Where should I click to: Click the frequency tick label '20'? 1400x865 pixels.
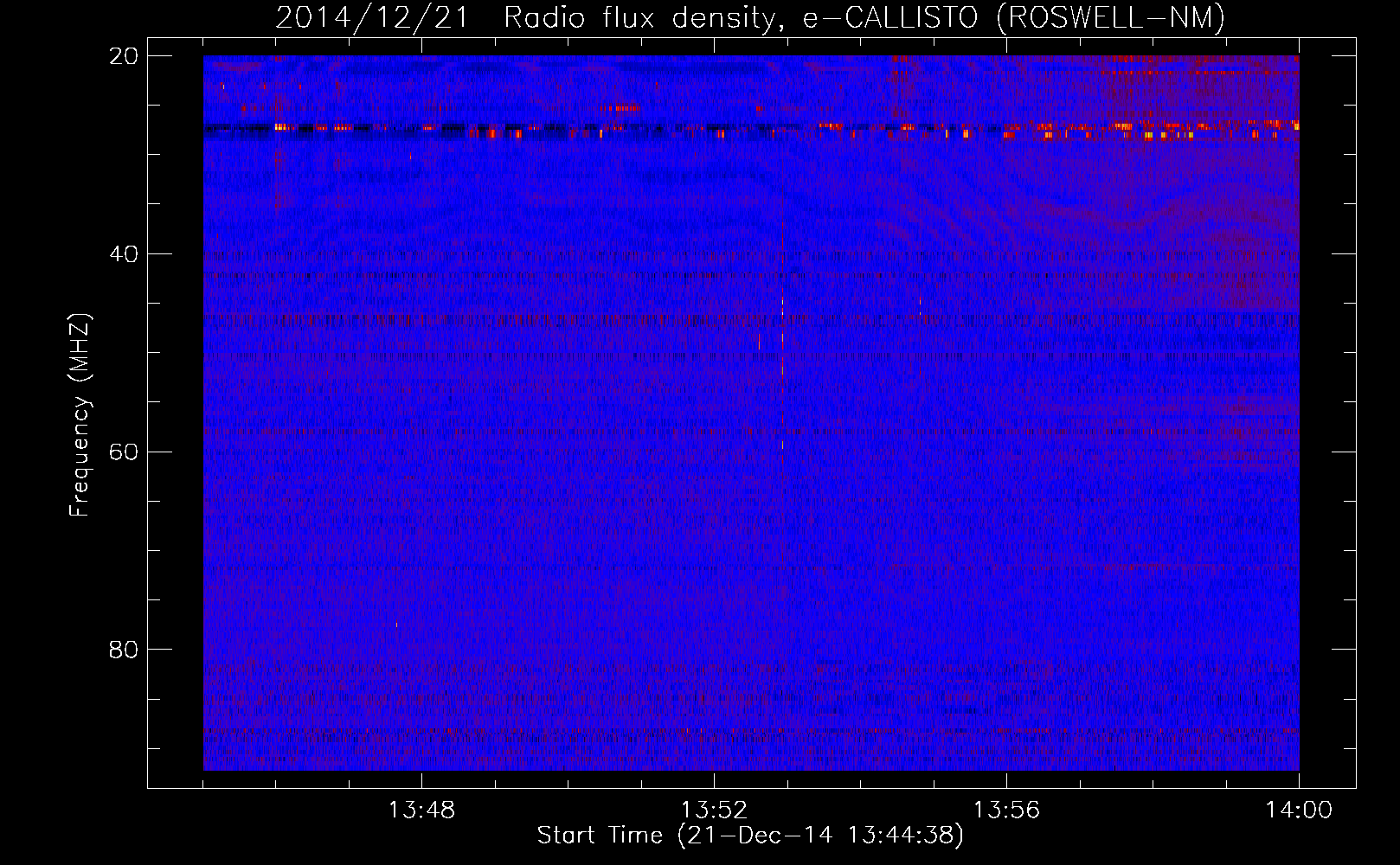tap(124, 56)
